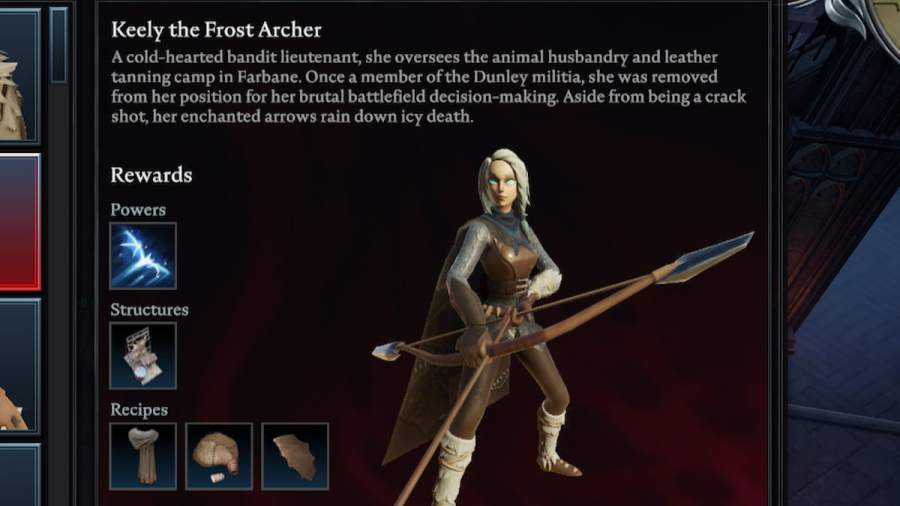
Task: Select the Frost arrow power icon
Action: (143, 256)
